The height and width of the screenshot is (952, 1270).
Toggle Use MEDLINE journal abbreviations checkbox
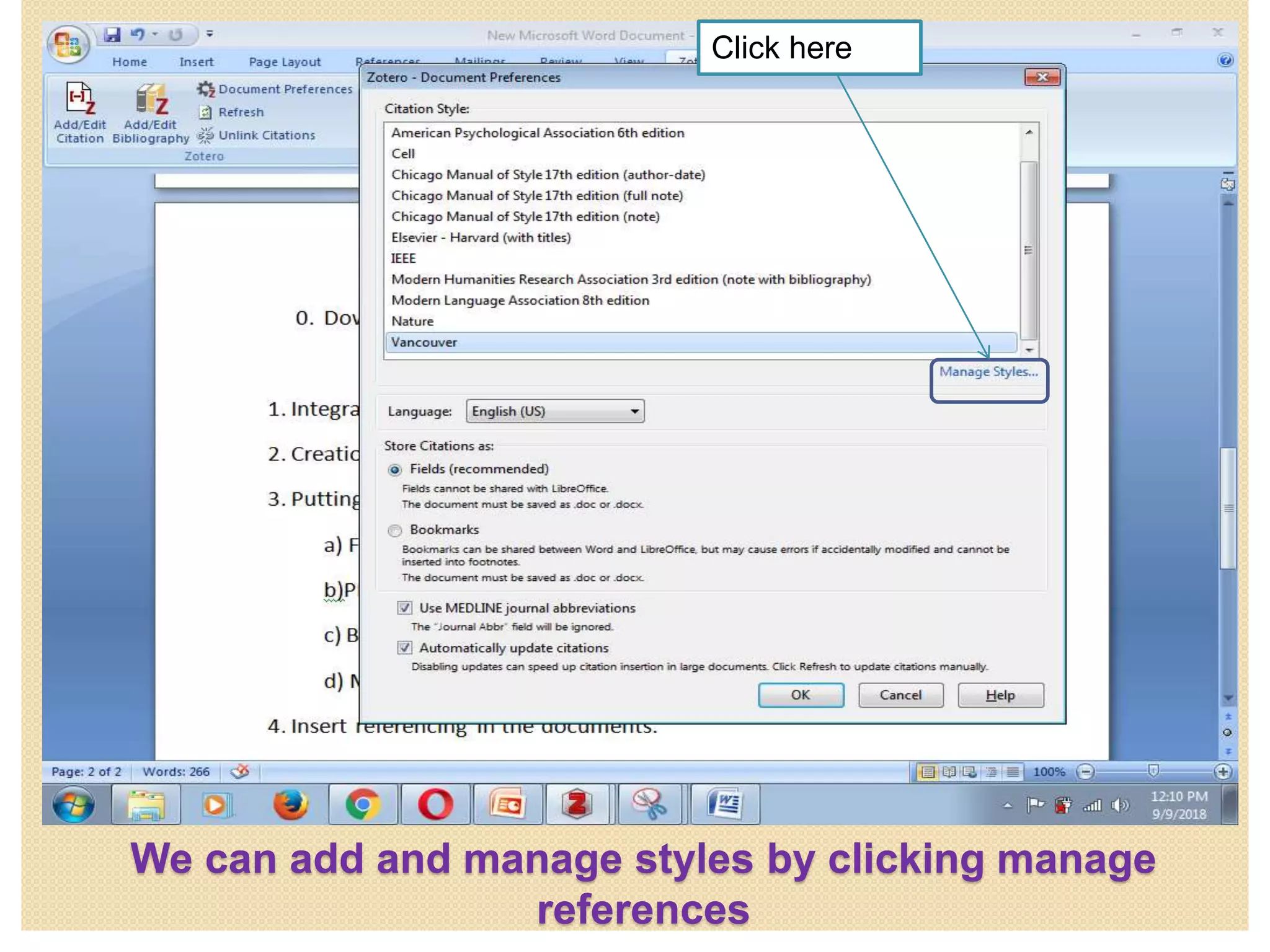pos(404,608)
